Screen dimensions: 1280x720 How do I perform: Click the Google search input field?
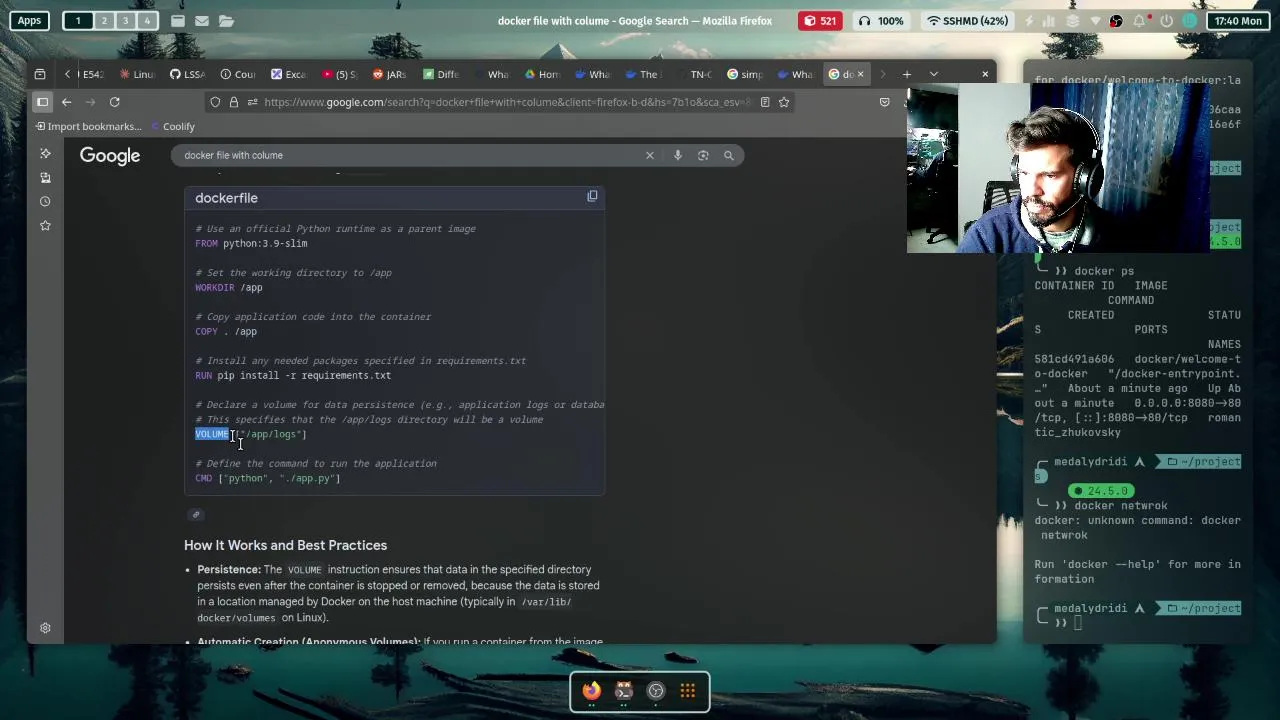410,155
